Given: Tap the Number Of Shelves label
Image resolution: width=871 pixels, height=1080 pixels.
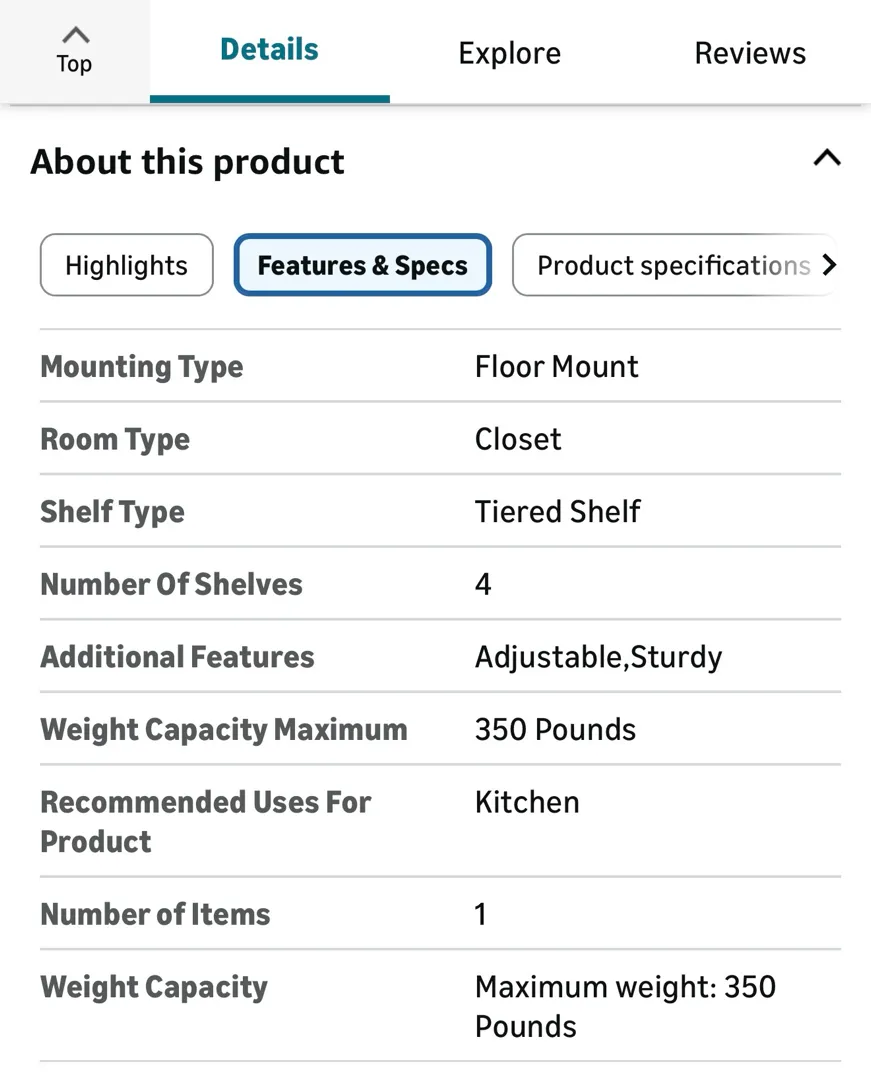Looking at the screenshot, I should (171, 584).
